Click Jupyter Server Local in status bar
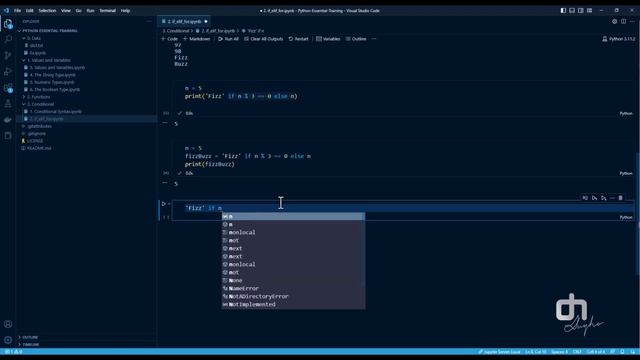Screen dimensions: 640x360 (x=499, y=352)
